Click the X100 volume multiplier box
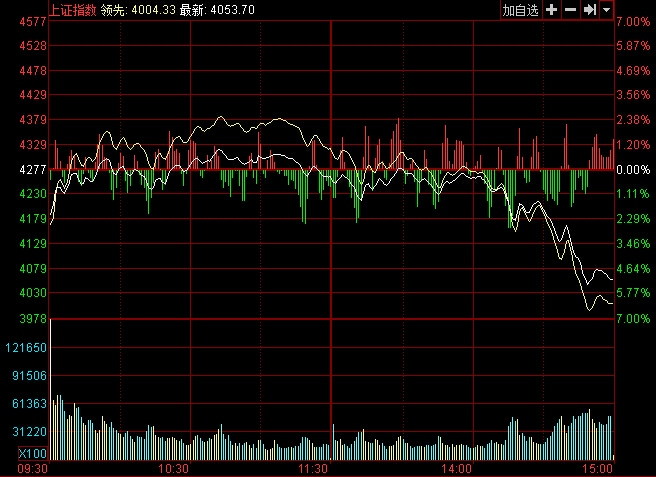656x477 pixels. [32, 454]
